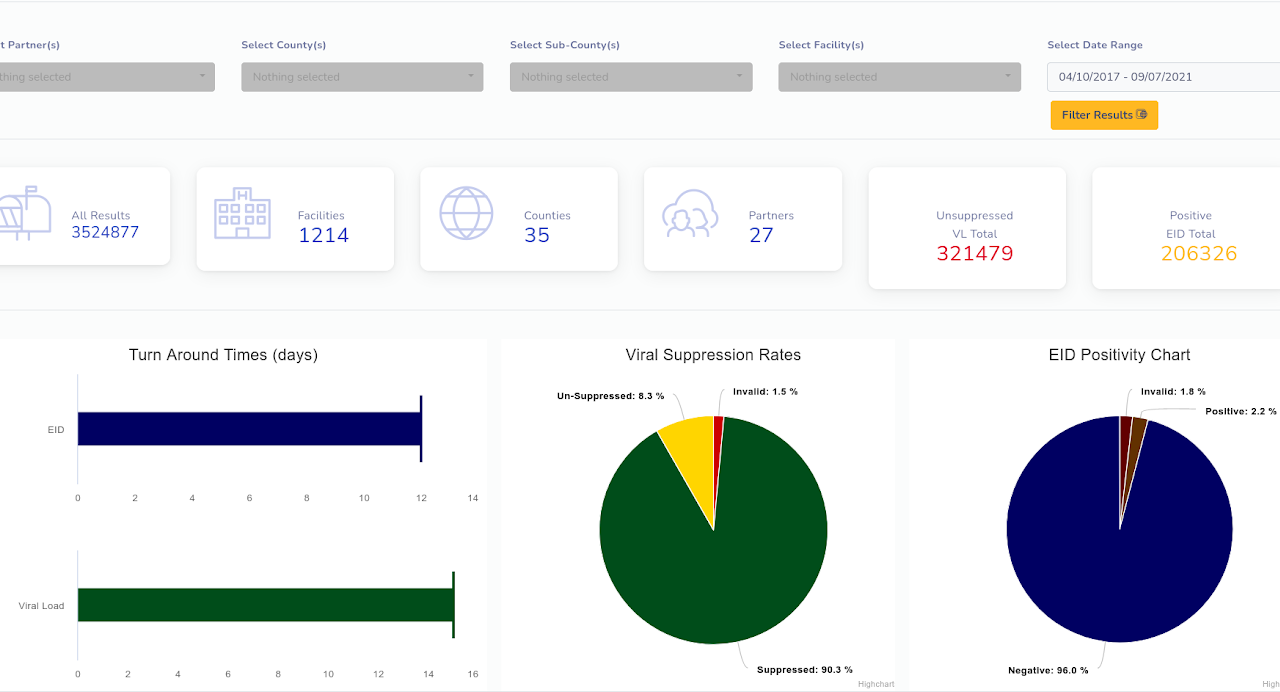Open Highcharts credit link under Viral Suppression chart
The image size is (1280, 692).
tap(876, 685)
